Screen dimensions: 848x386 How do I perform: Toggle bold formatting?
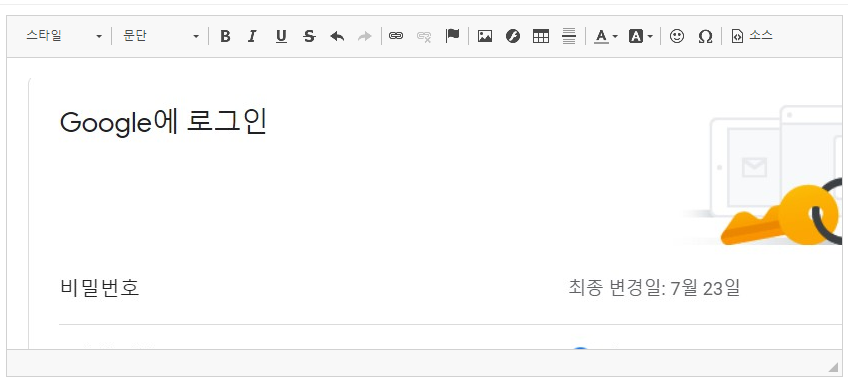click(226, 36)
